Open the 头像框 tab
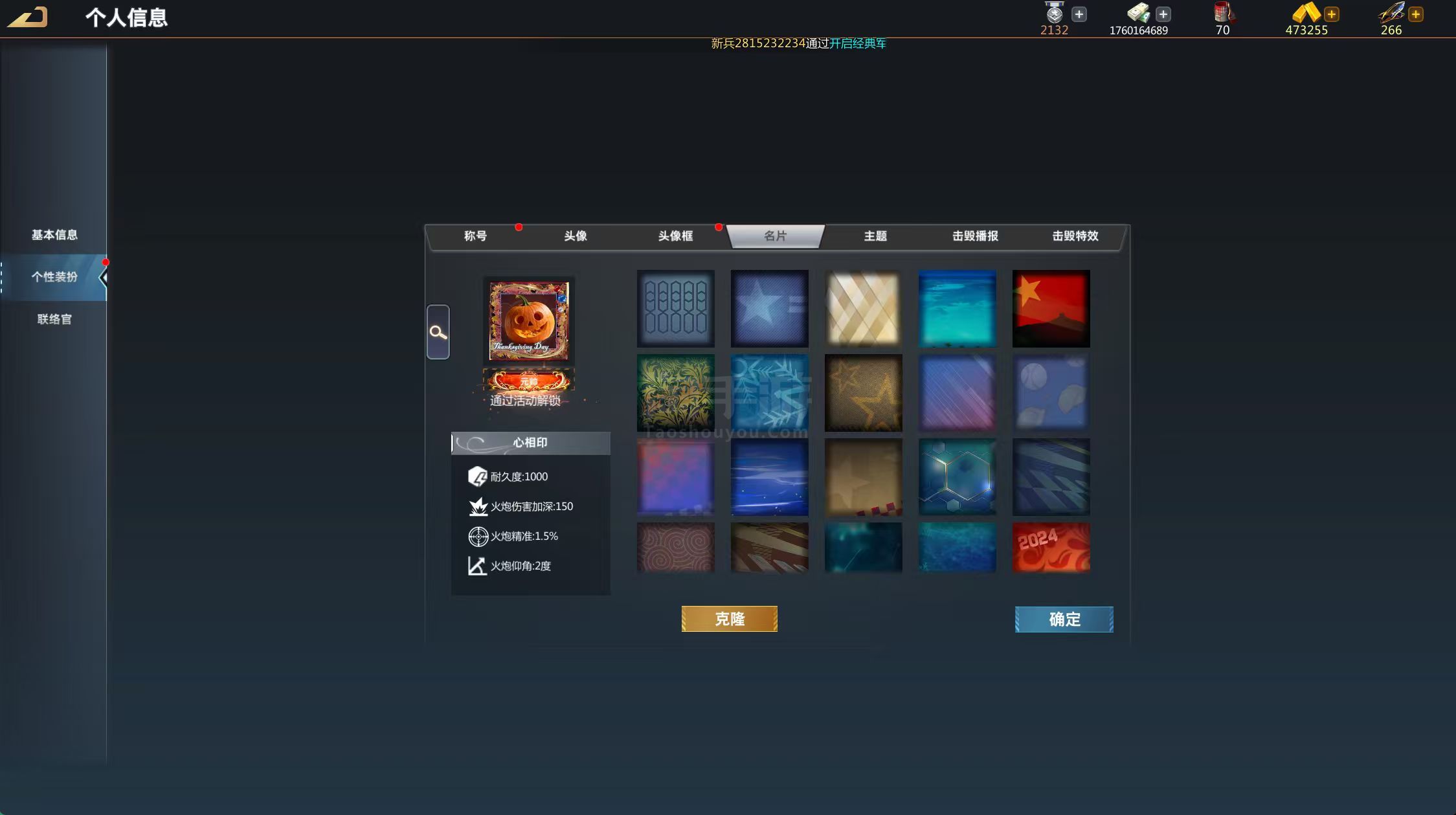 click(x=675, y=236)
